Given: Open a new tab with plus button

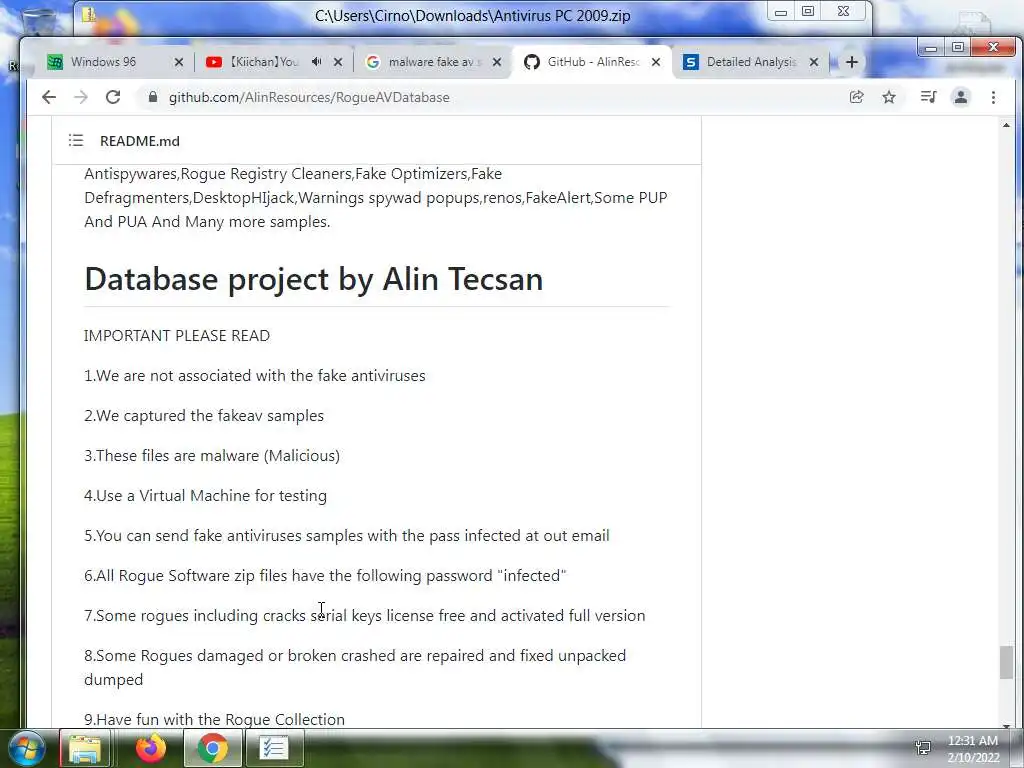Looking at the screenshot, I should (x=852, y=62).
